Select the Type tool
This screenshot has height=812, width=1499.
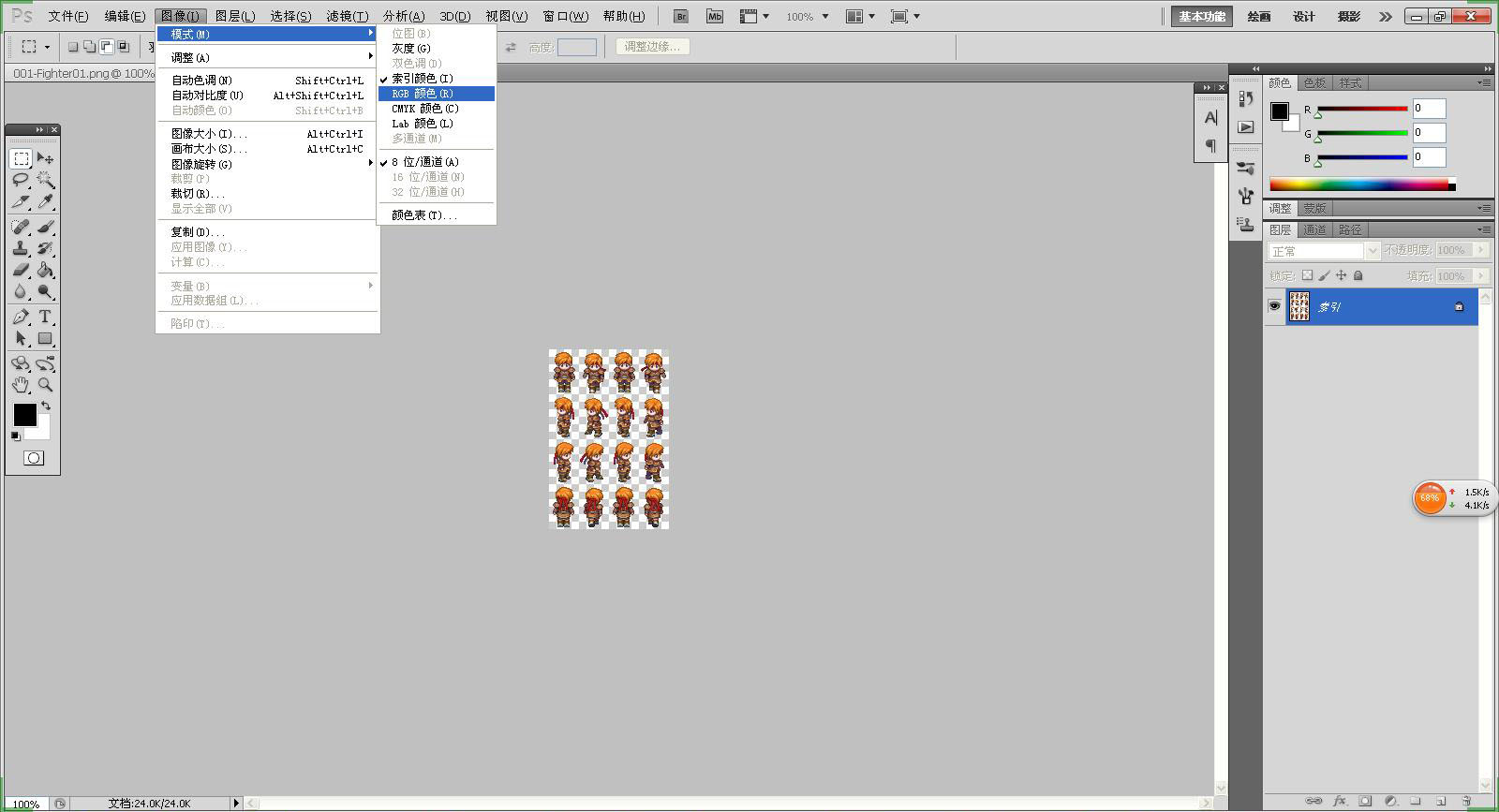(x=45, y=317)
